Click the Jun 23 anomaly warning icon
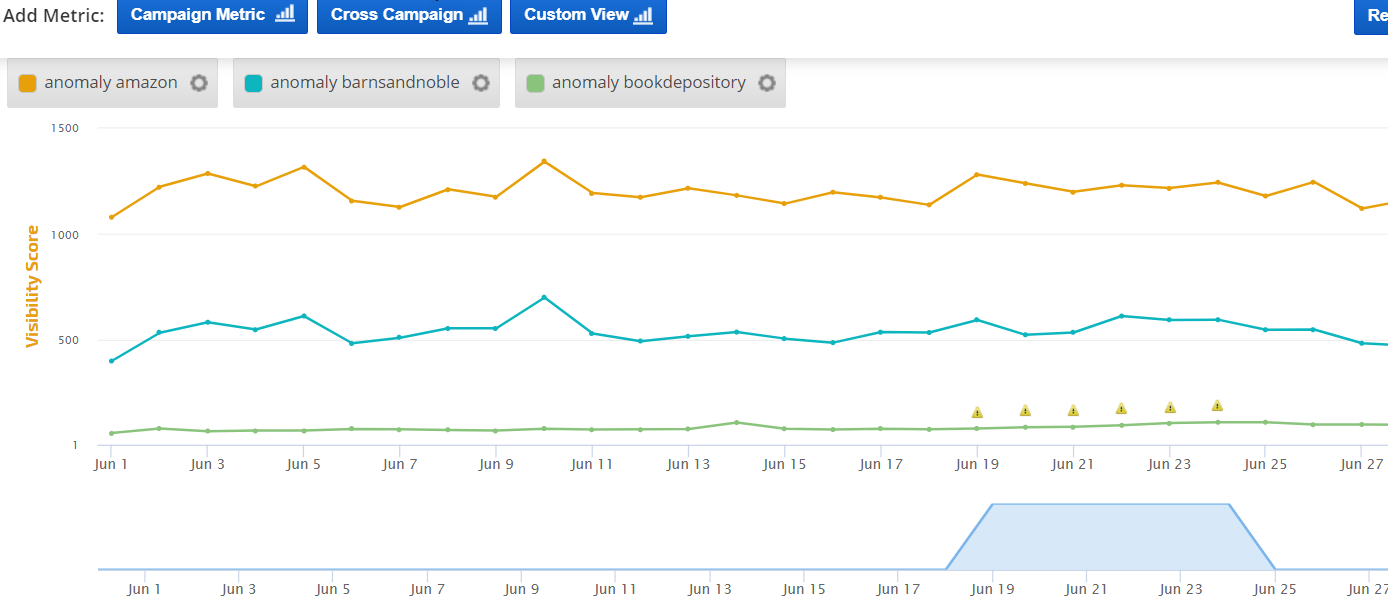The image size is (1388, 604). click(1170, 407)
